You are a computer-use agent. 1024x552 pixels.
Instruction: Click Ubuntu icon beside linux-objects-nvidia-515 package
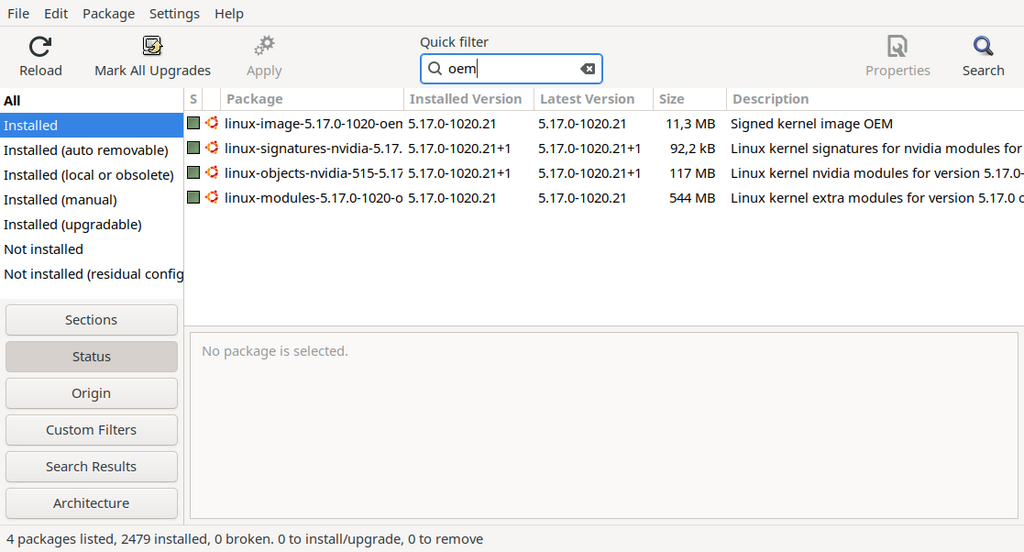pos(212,173)
